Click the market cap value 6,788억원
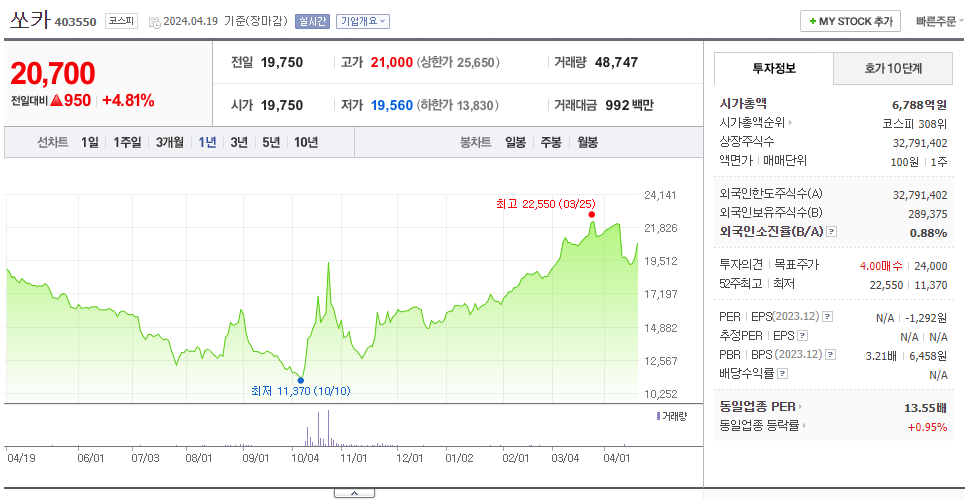Viewport: 968px width, 500px height. [x=919, y=105]
